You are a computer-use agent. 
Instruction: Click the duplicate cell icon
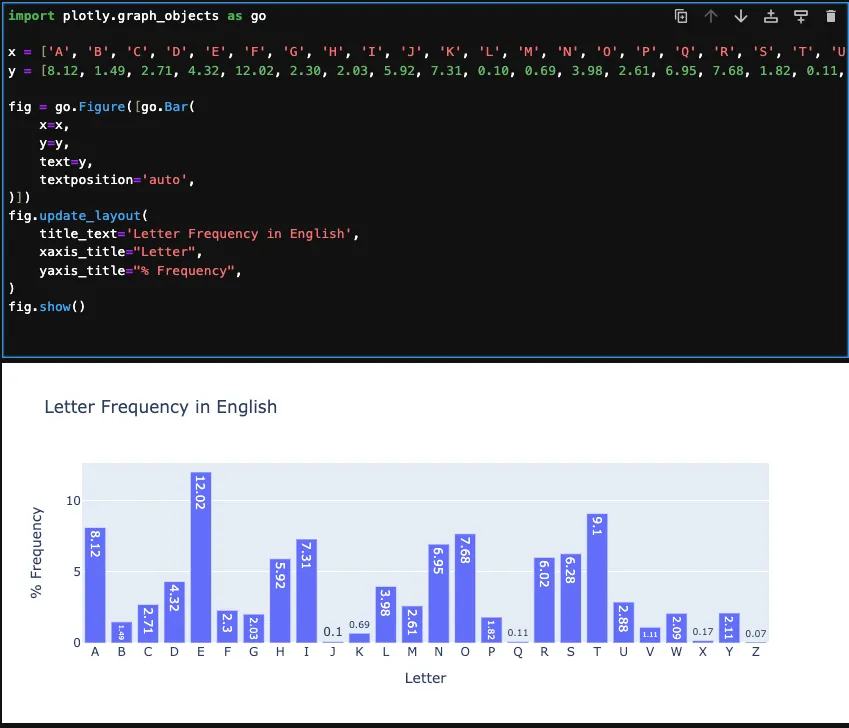click(x=681, y=16)
